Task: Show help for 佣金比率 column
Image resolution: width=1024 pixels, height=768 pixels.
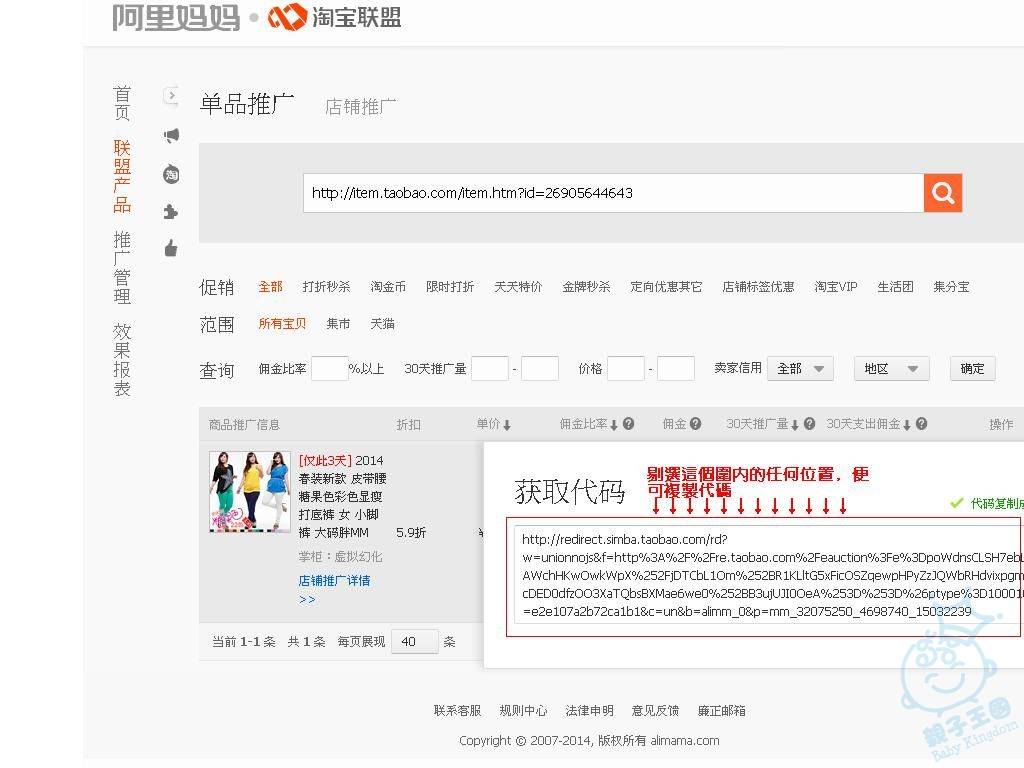Action: click(628, 424)
